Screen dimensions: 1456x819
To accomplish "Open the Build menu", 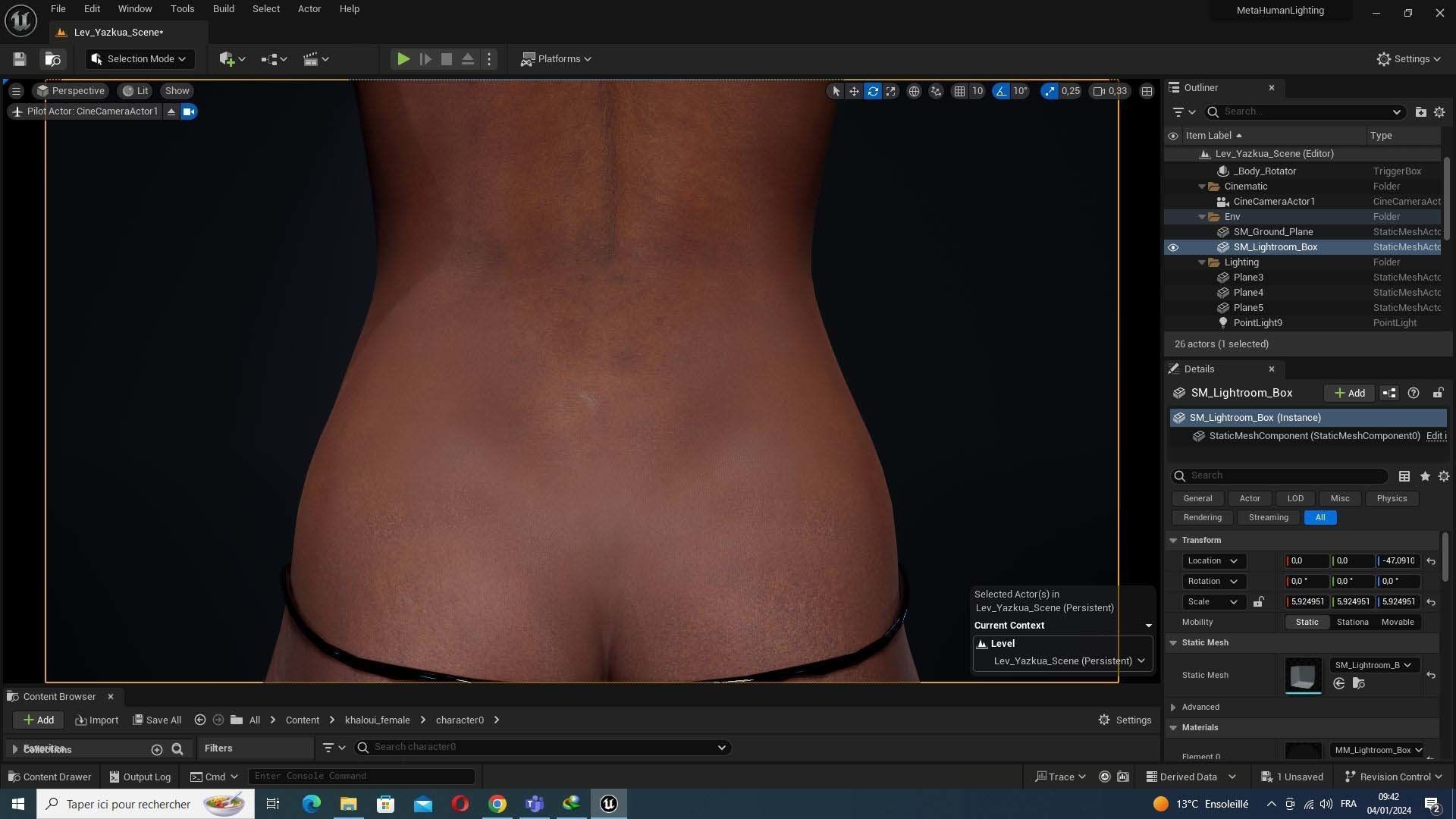I will (x=223, y=9).
